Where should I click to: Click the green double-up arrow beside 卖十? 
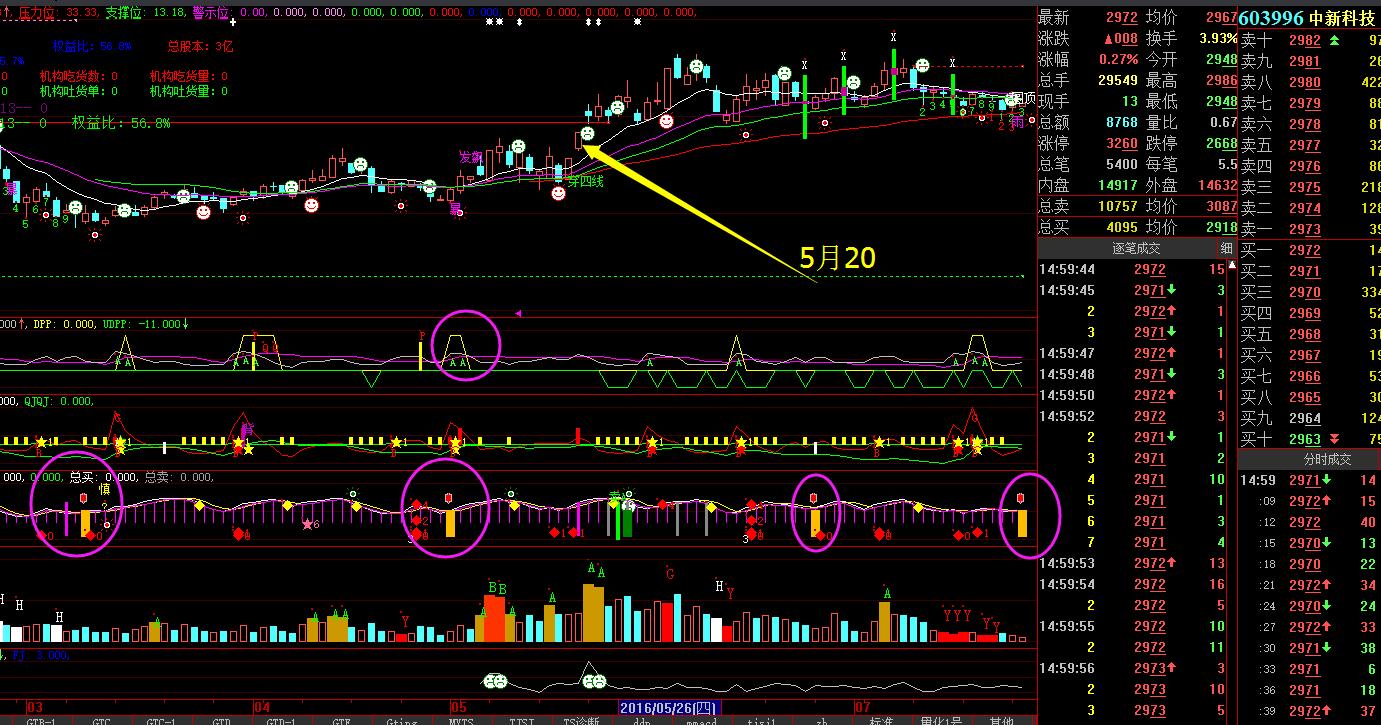click(1334, 41)
